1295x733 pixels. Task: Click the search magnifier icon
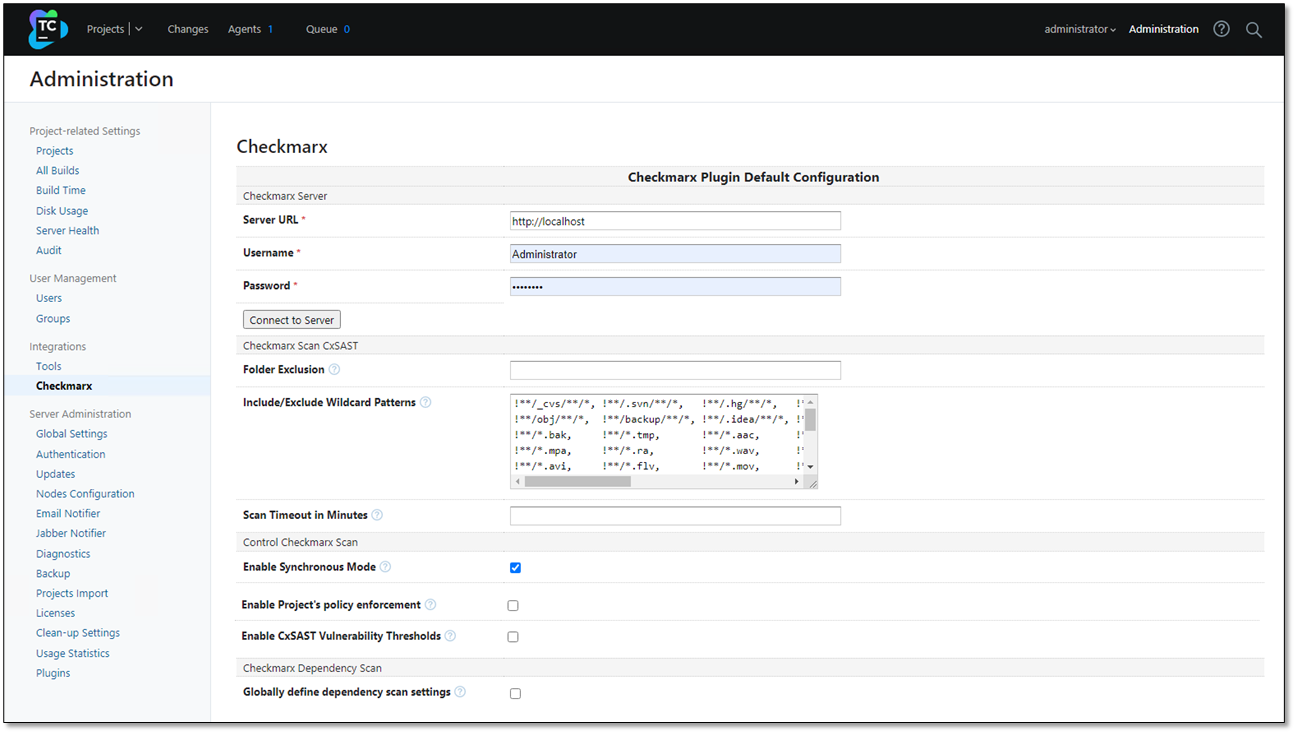click(1253, 30)
